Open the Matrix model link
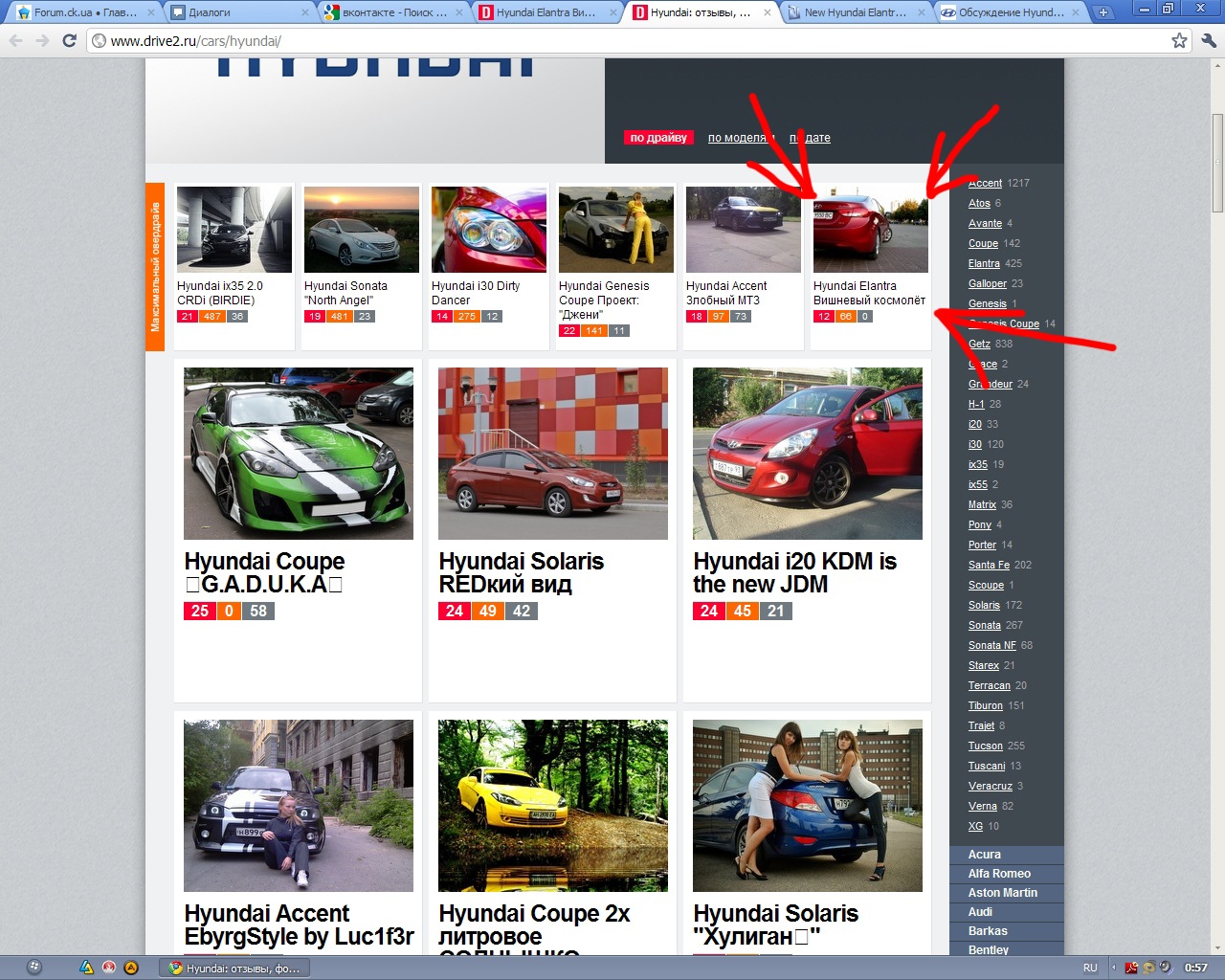The width and height of the screenshot is (1225, 980). 982,504
